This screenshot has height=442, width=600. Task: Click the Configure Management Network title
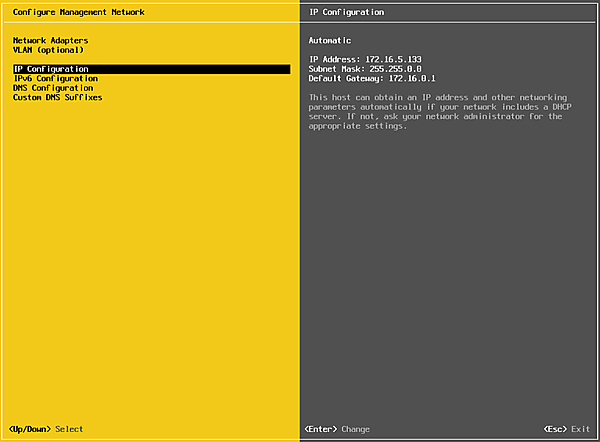[78, 12]
